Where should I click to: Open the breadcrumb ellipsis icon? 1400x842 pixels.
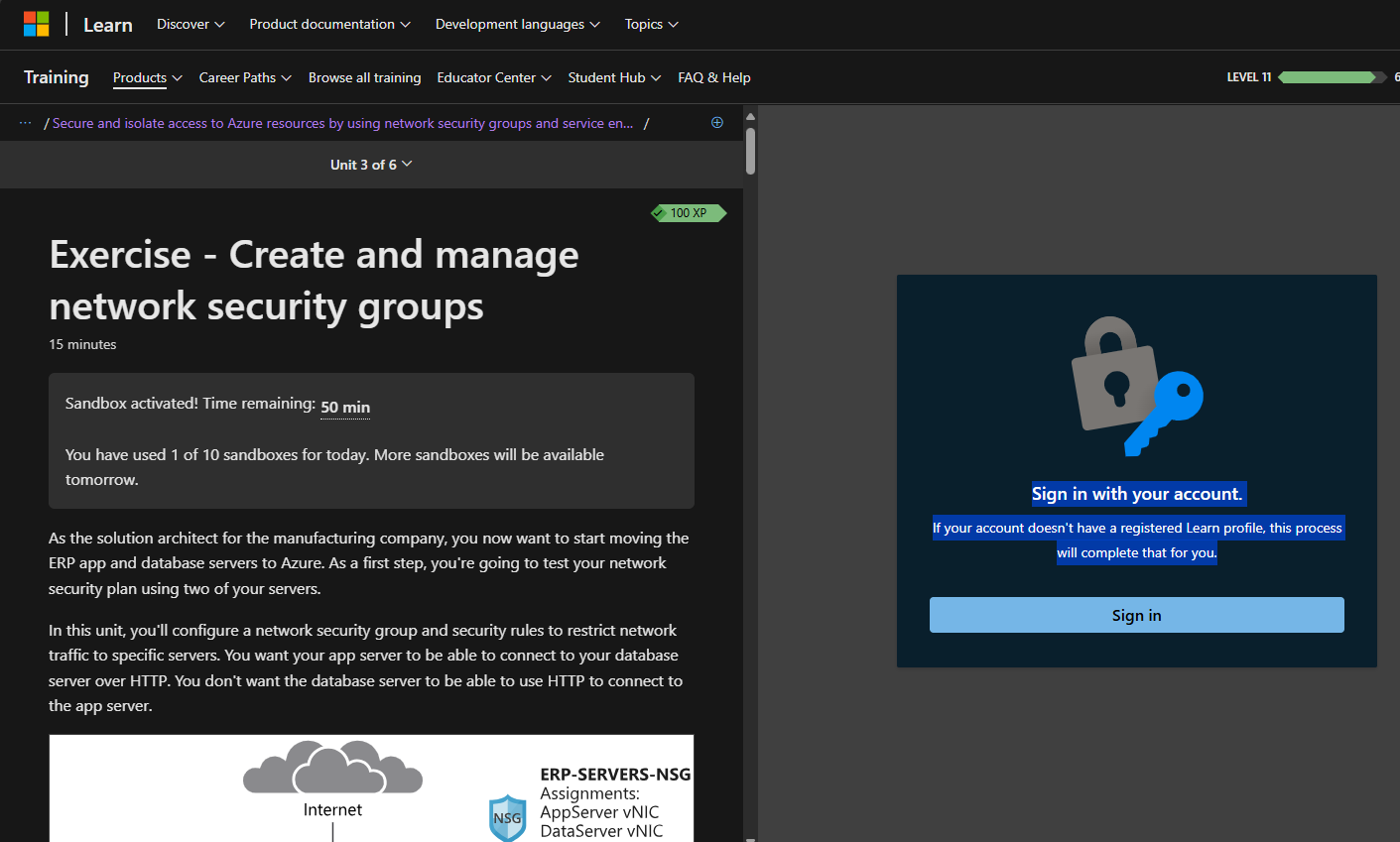pos(25,122)
